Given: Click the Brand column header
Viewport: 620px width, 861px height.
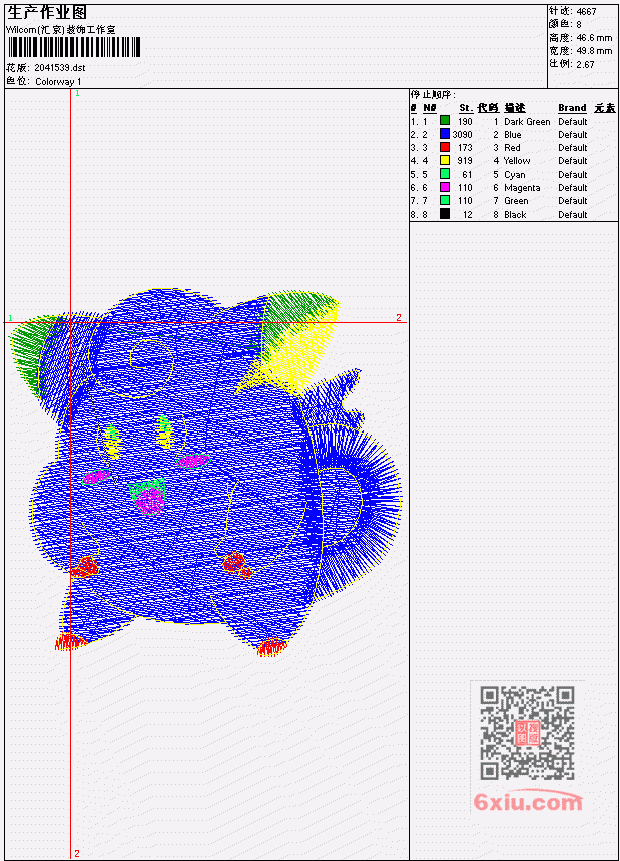Looking at the screenshot, I should (572, 108).
